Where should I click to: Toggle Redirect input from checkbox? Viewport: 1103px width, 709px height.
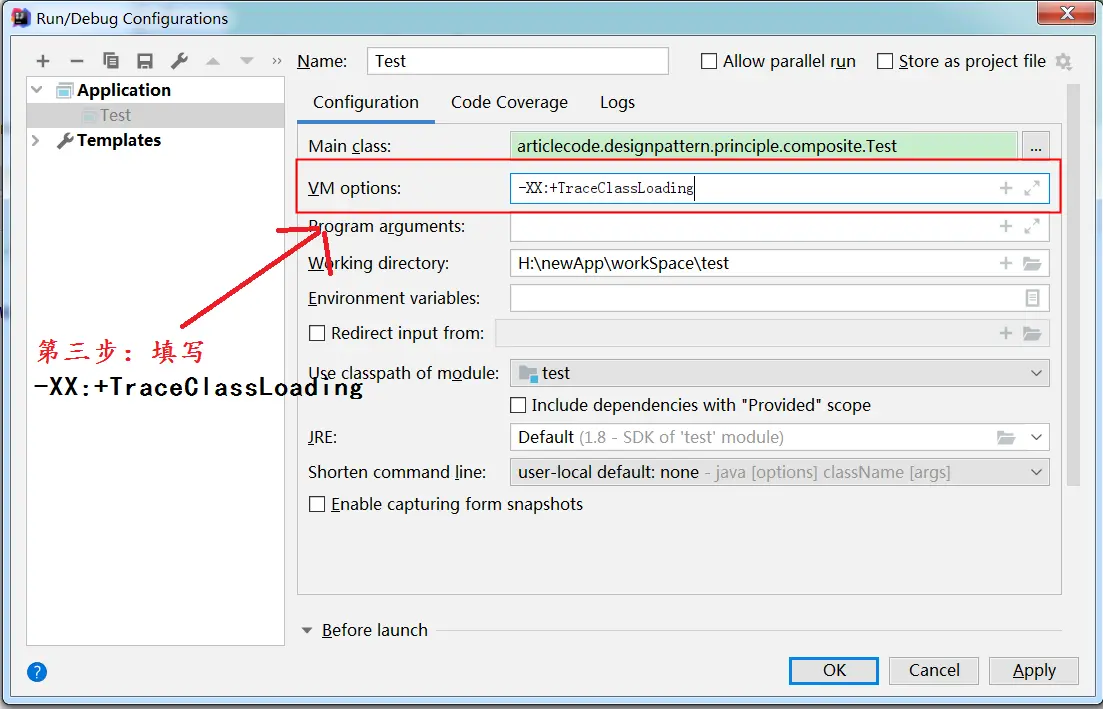pos(317,333)
